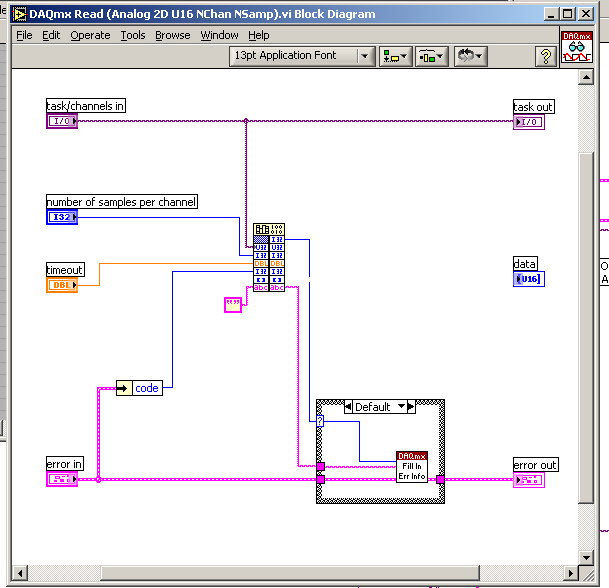
Task: Open the Edit menu
Action: 51,35
